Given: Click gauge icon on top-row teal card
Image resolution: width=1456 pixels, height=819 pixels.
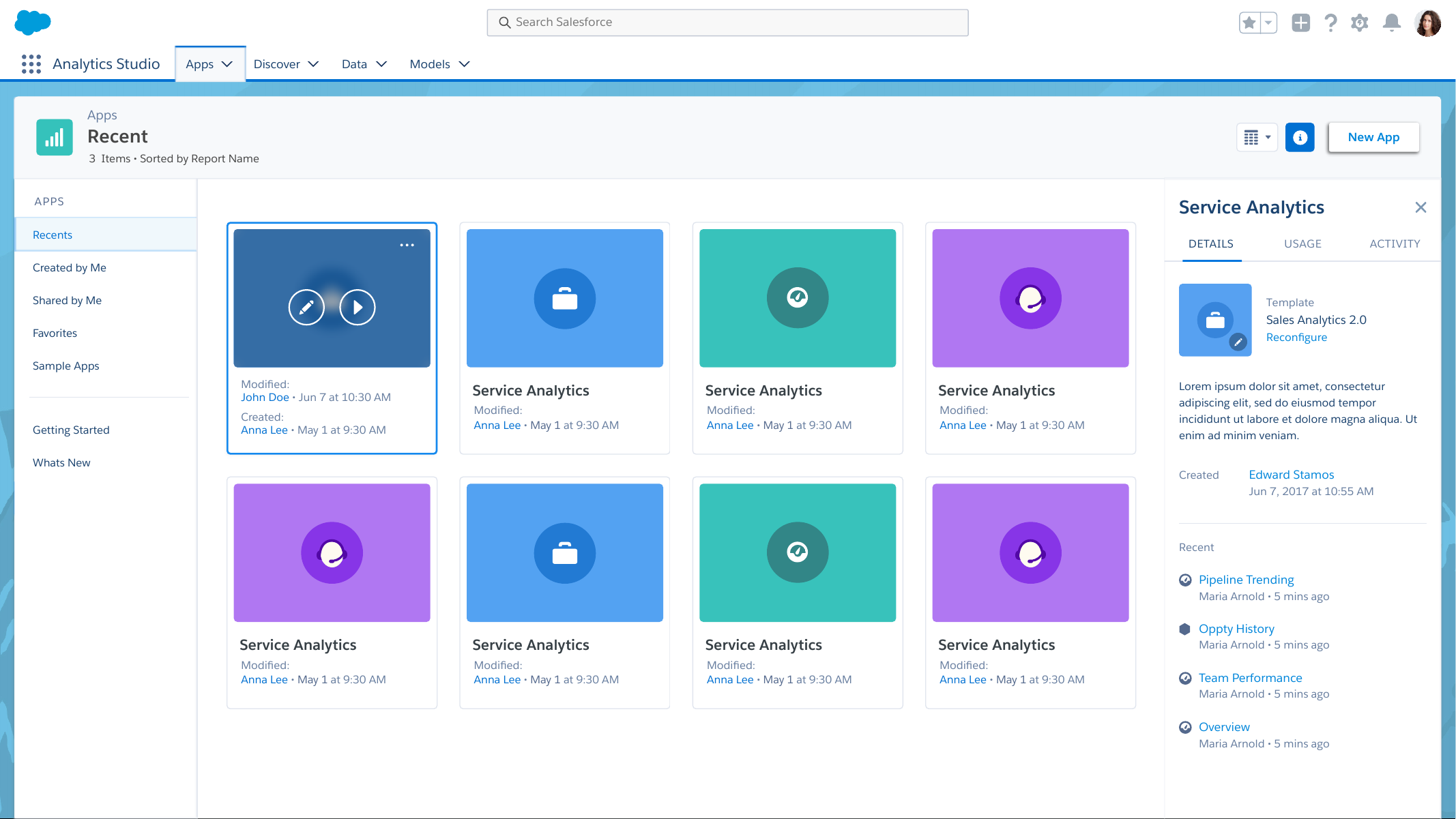Looking at the screenshot, I should coord(798,297).
